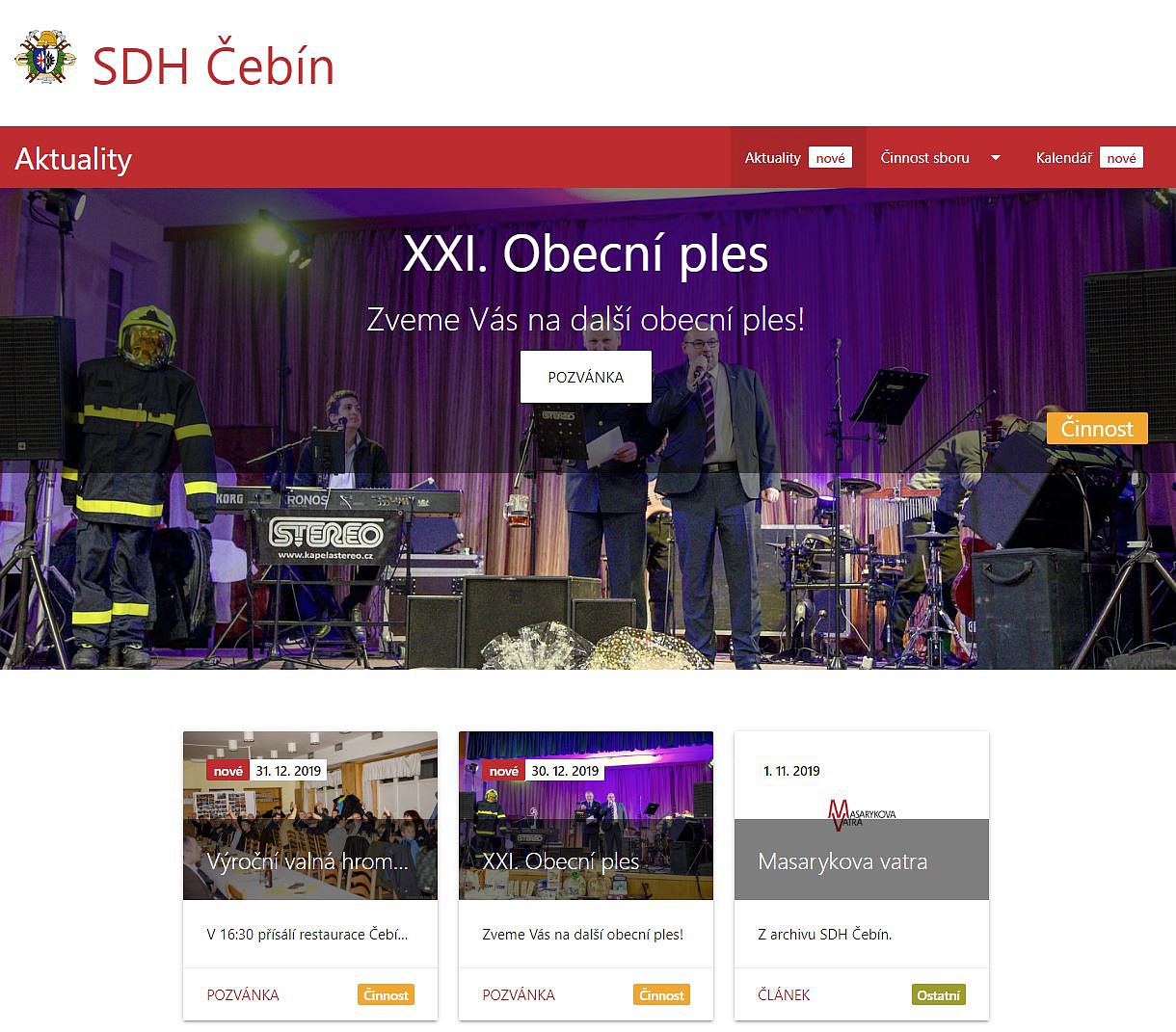Open the Činnost sboru menu item

tap(924, 158)
